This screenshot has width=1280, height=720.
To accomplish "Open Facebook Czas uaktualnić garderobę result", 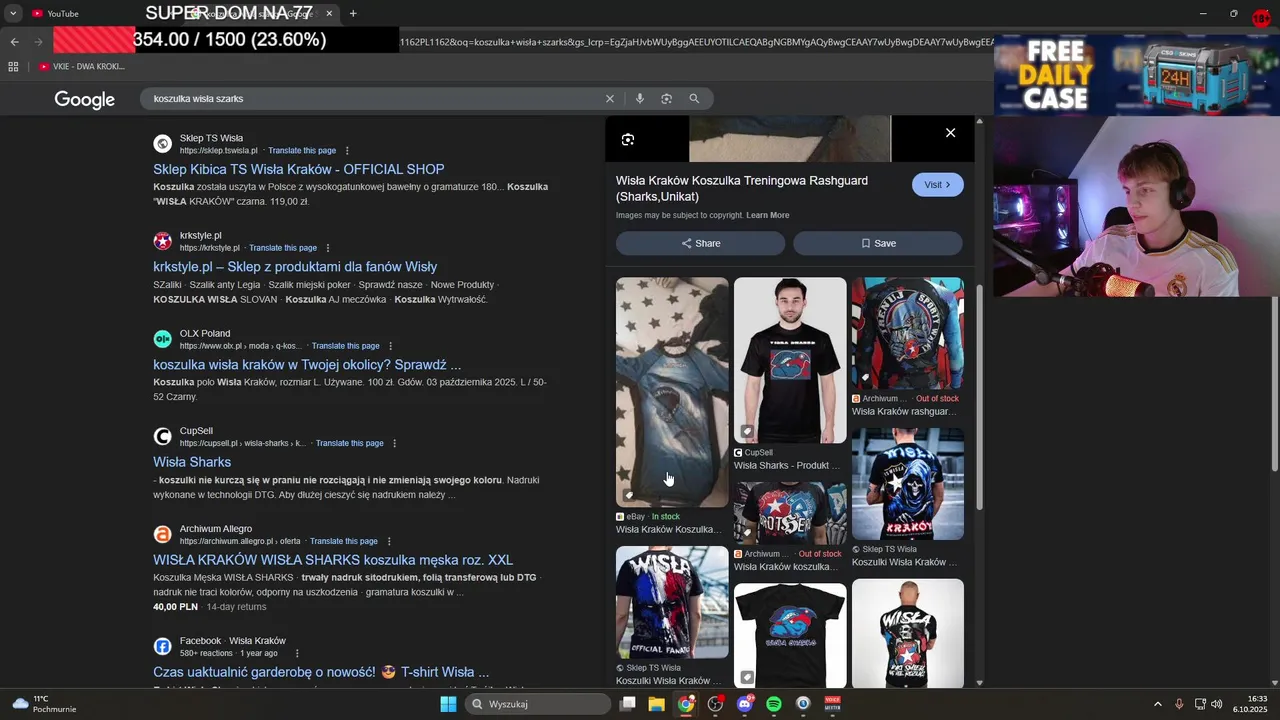I will point(321,672).
